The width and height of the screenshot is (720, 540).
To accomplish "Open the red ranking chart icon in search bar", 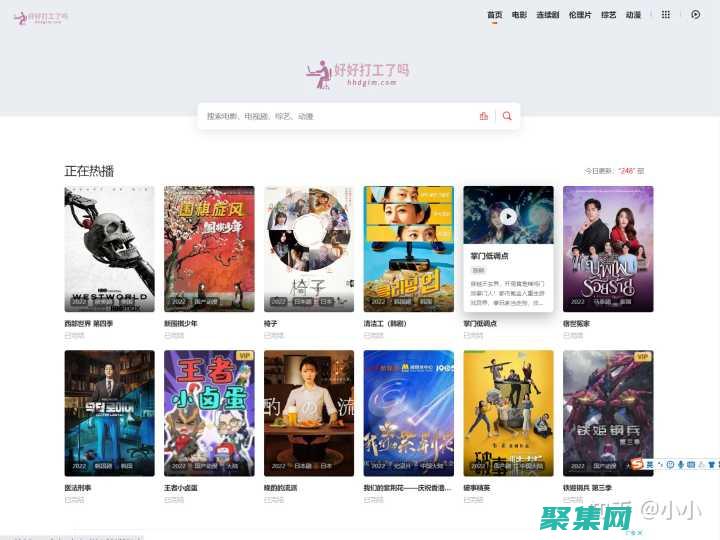I will [484, 116].
